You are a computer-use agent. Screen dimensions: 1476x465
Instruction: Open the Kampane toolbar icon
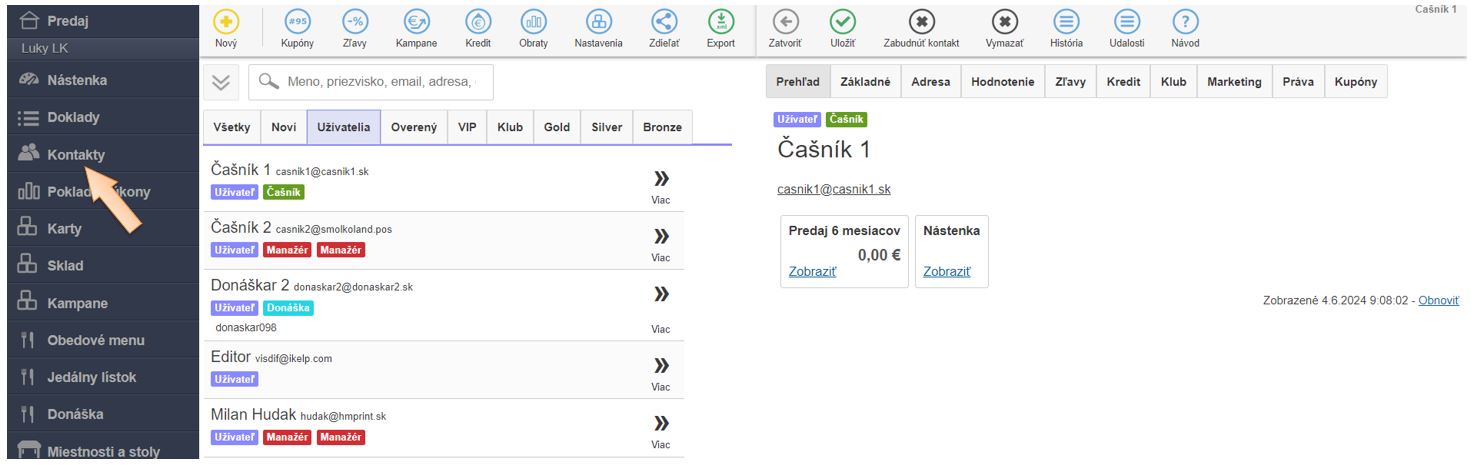click(x=415, y=22)
